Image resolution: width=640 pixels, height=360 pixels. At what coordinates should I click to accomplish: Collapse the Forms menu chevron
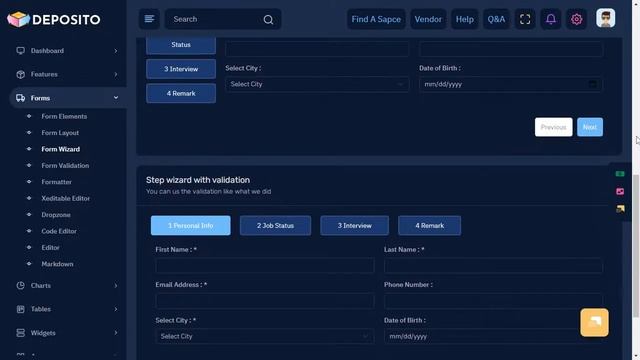tap(116, 98)
